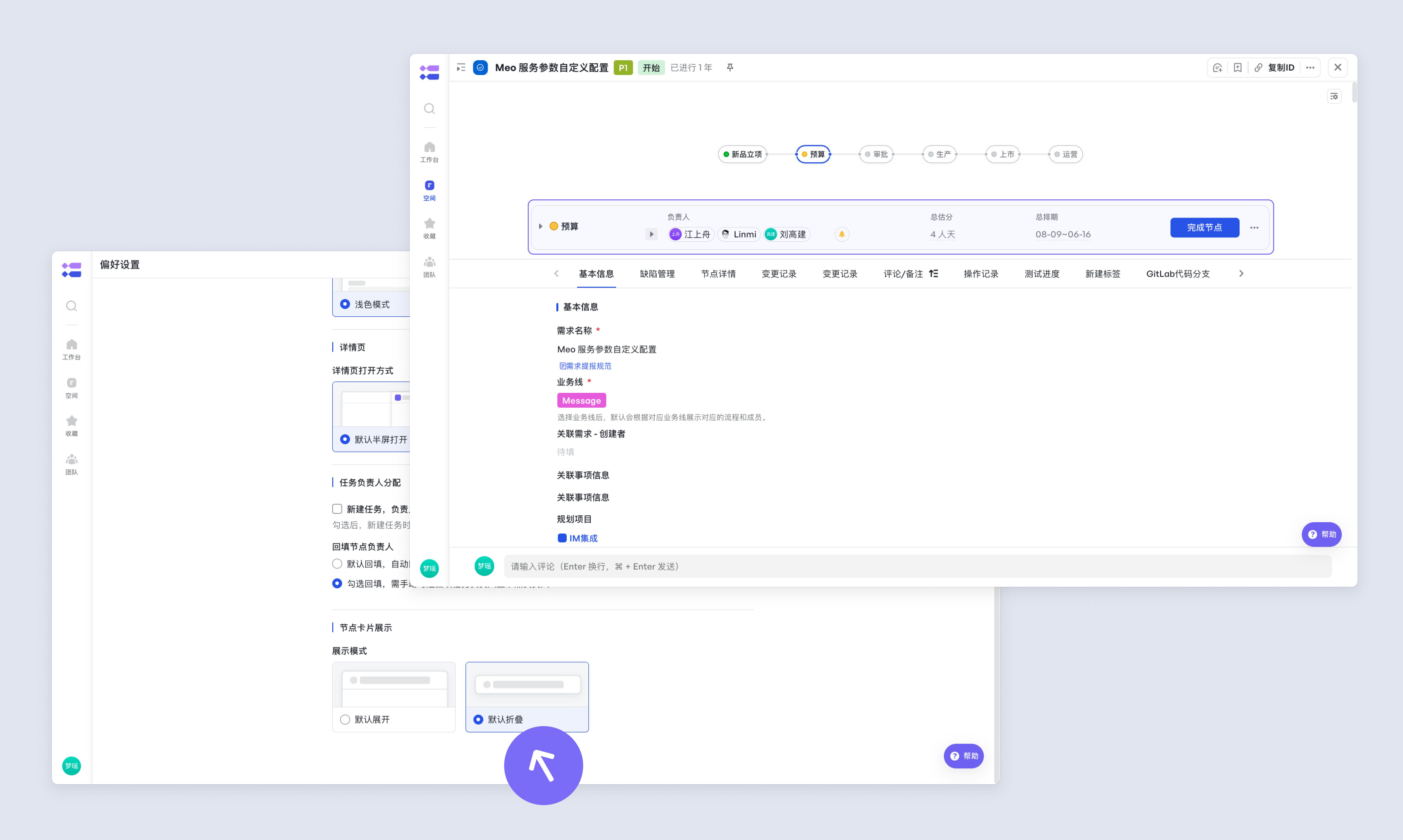Open 团队 in the 偏好设置 window sidebar
Image resolution: width=1403 pixels, height=840 pixels.
[71, 464]
